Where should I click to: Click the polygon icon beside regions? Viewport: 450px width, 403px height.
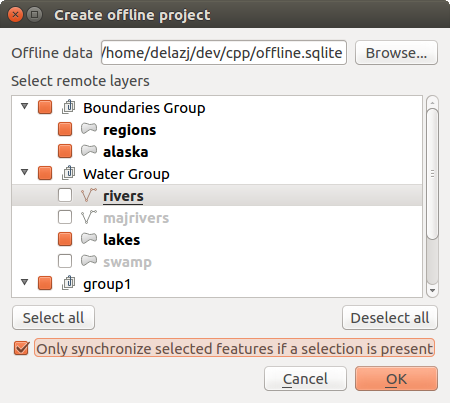pyautogui.click(x=89, y=129)
